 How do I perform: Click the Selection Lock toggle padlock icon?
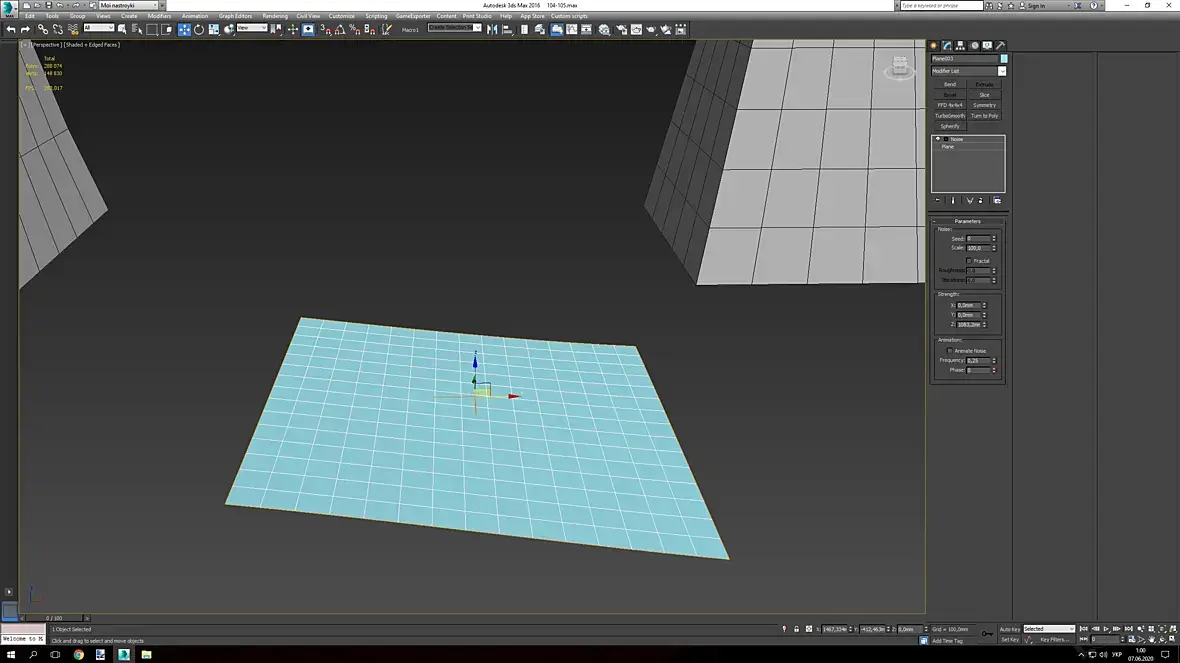click(x=796, y=629)
